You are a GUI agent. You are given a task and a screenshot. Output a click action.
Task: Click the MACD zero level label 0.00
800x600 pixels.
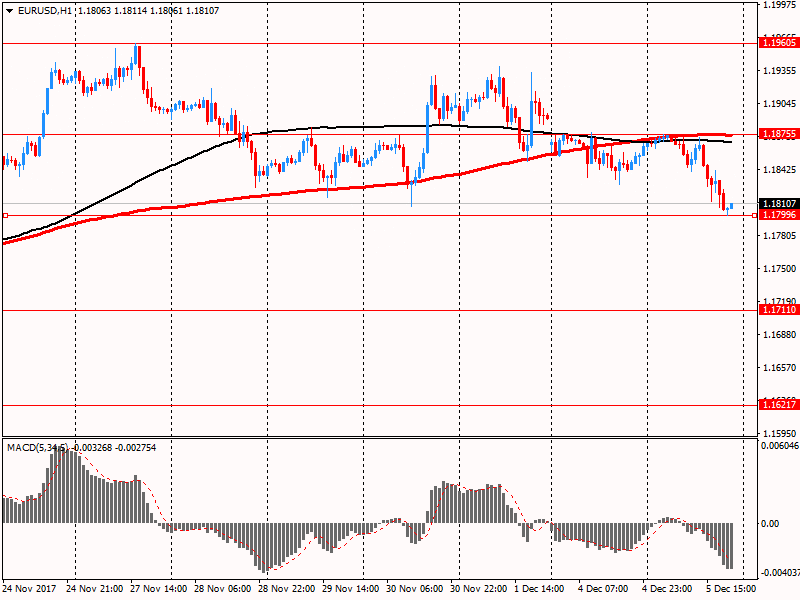pos(770,524)
